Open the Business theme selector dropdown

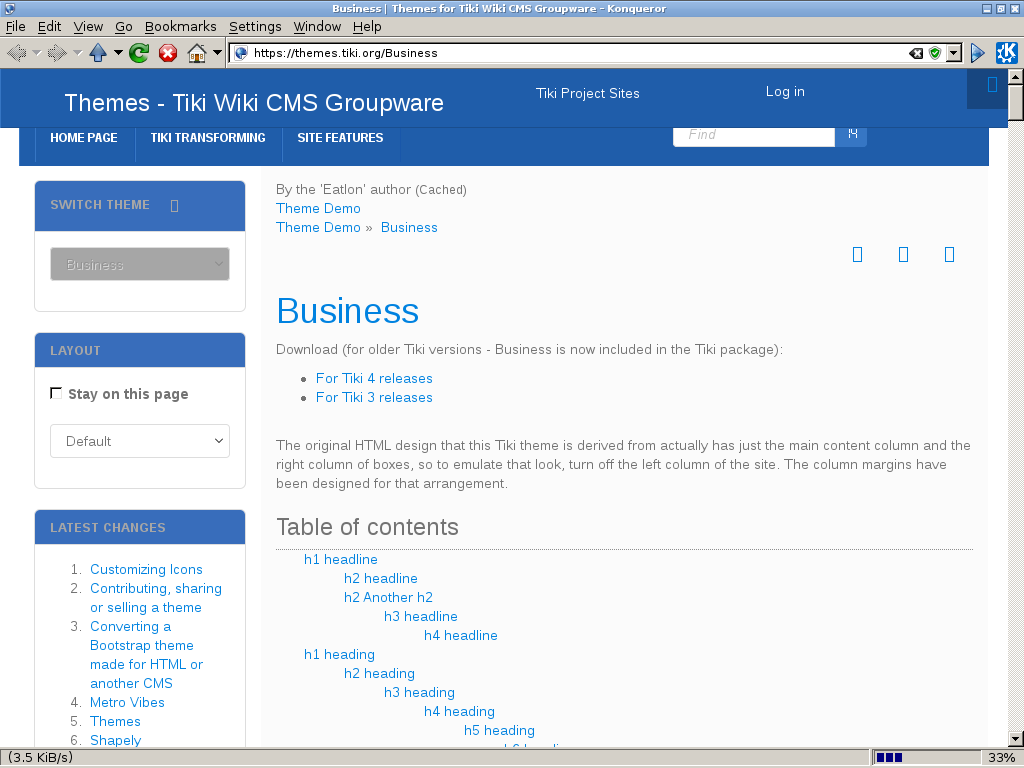140,264
